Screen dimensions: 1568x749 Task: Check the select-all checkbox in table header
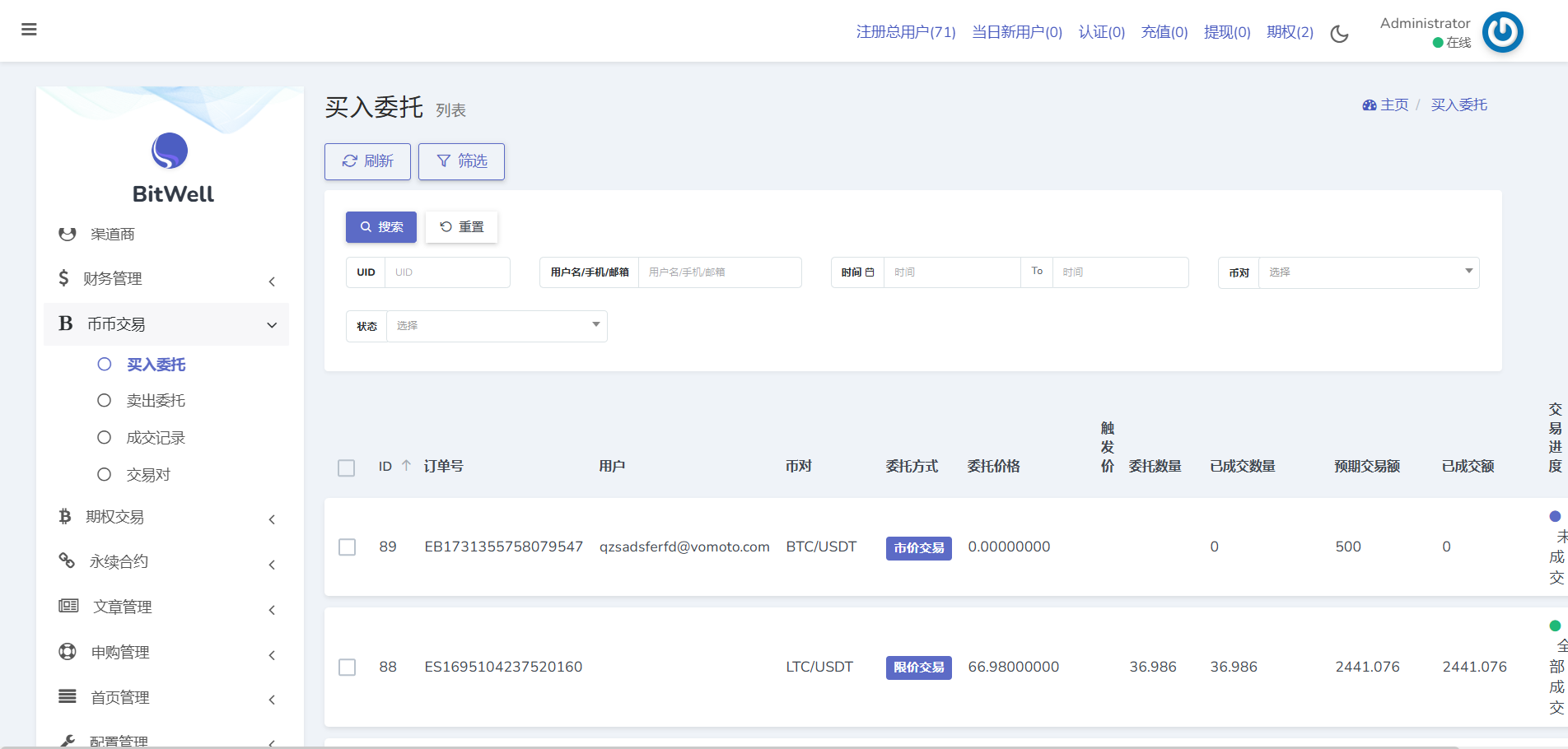347,468
